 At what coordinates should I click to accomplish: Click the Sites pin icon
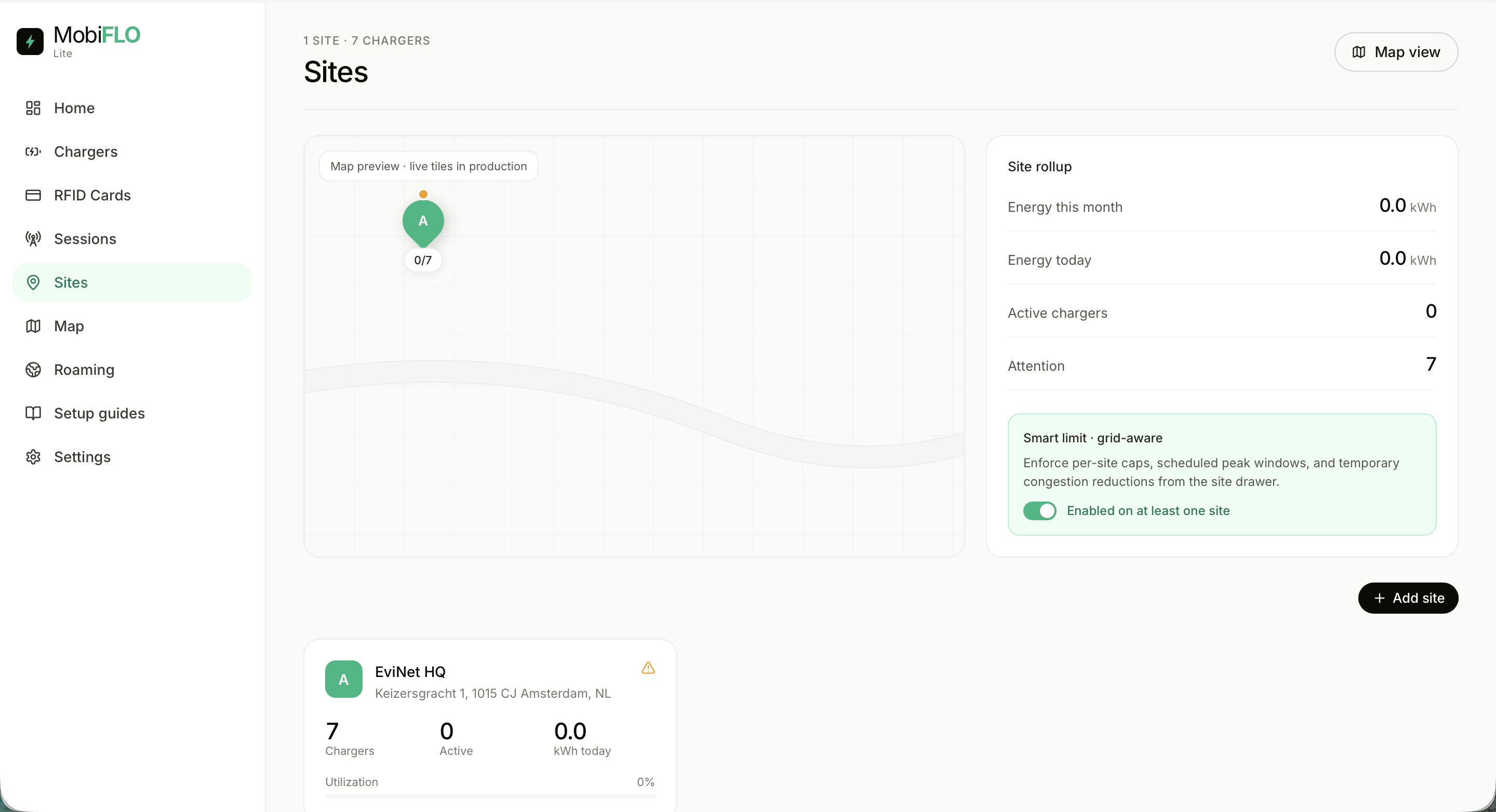click(x=33, y=282)
